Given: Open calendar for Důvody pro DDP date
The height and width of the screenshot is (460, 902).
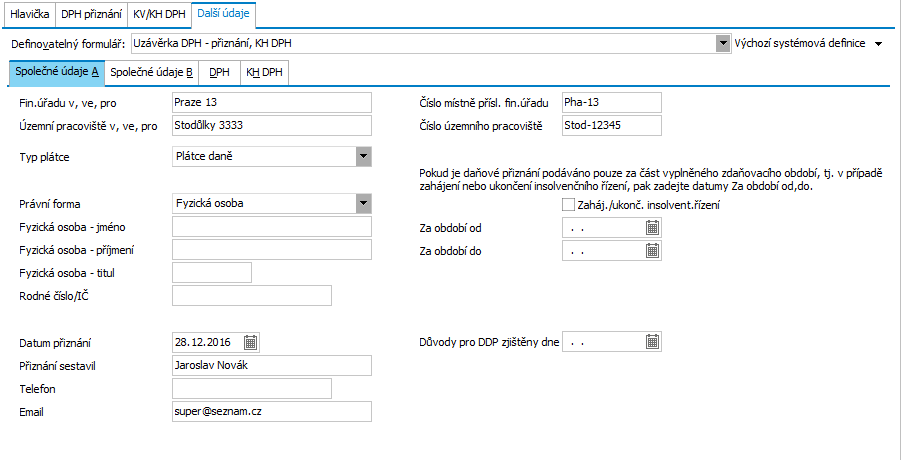Looking at the screenshot, I should coord(652,342).
